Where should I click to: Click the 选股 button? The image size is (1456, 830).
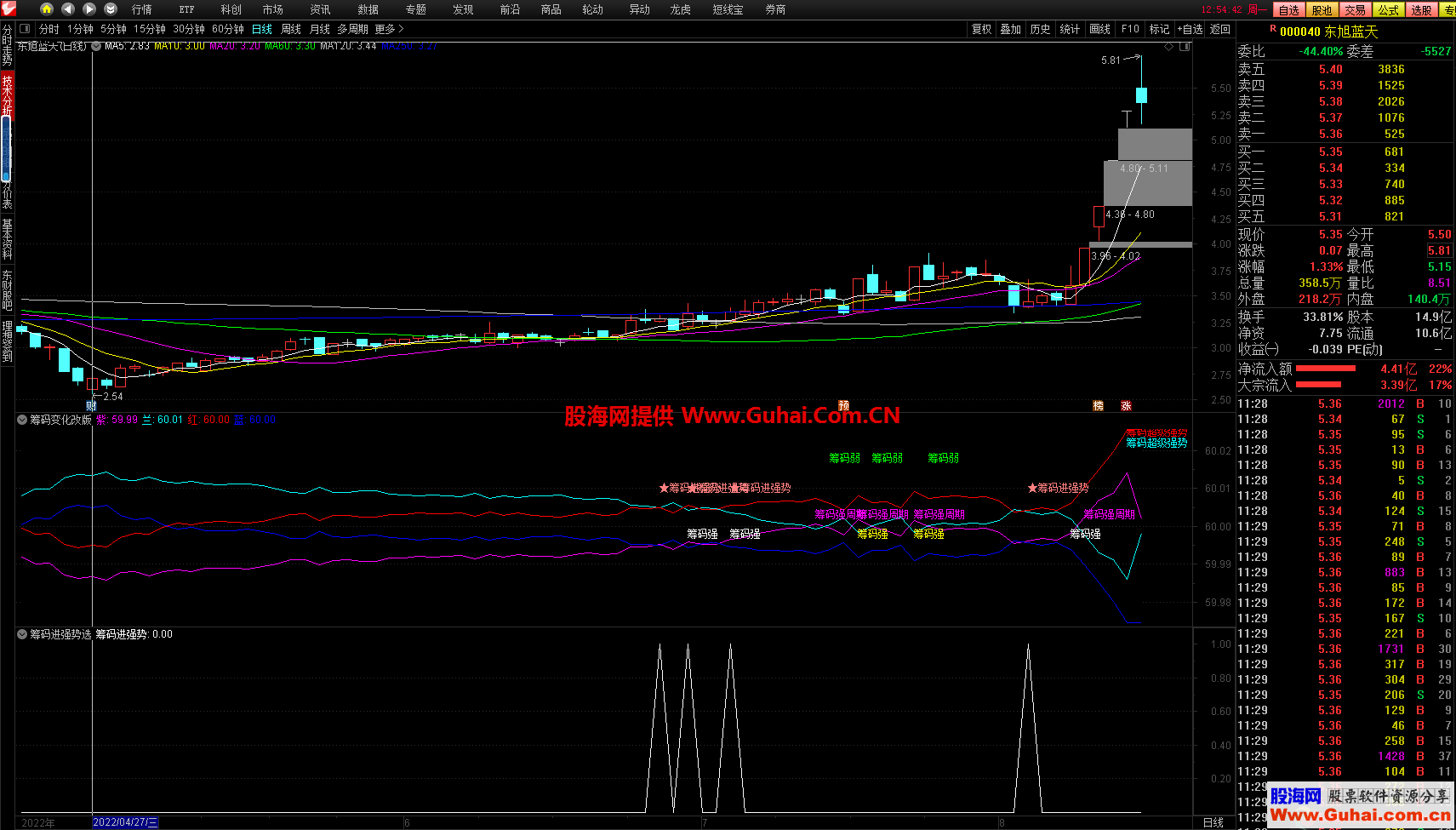point(1421,10)
